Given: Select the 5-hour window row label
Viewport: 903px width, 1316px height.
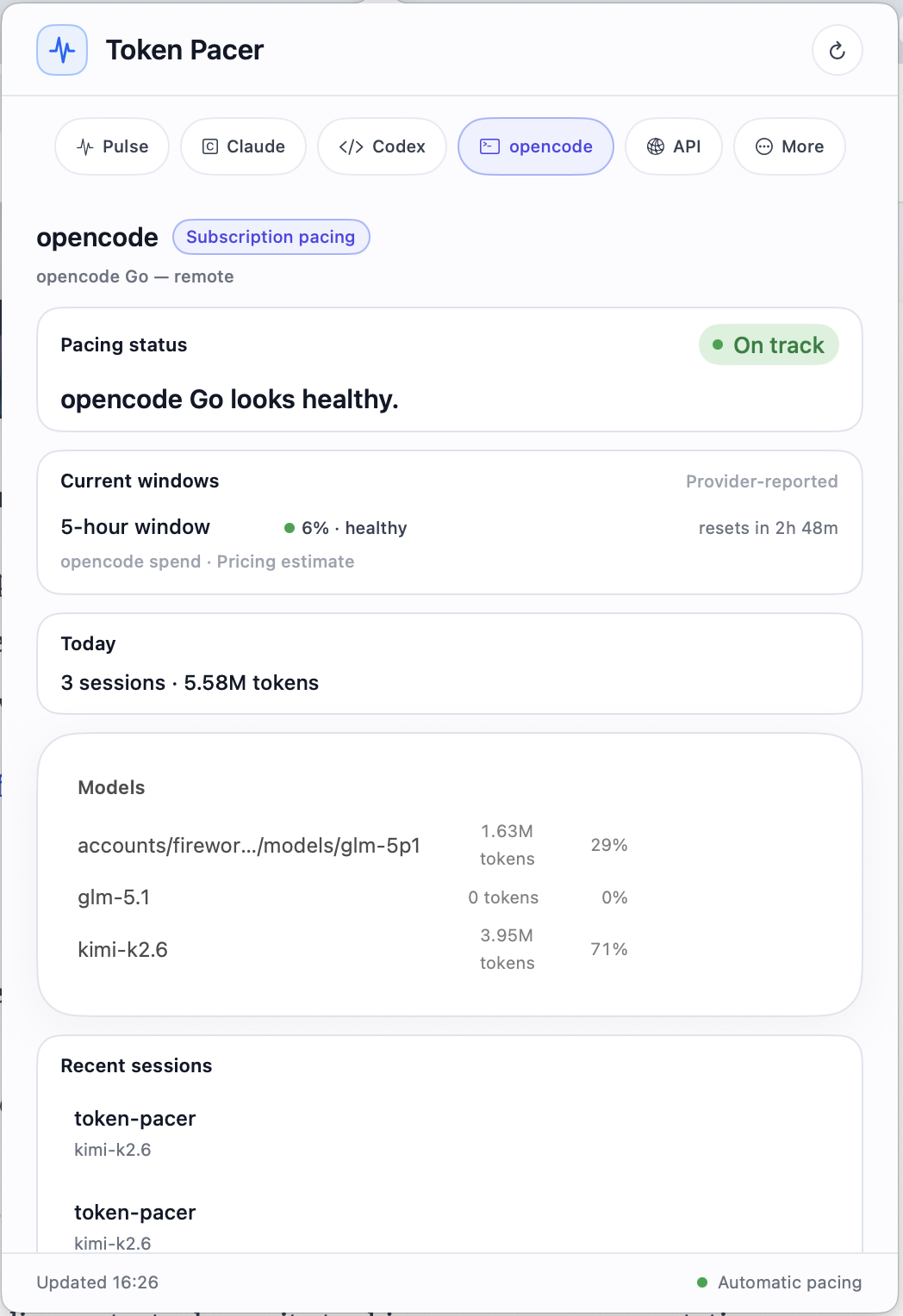Looking at the screenshot, I should [x=135, y=527].
